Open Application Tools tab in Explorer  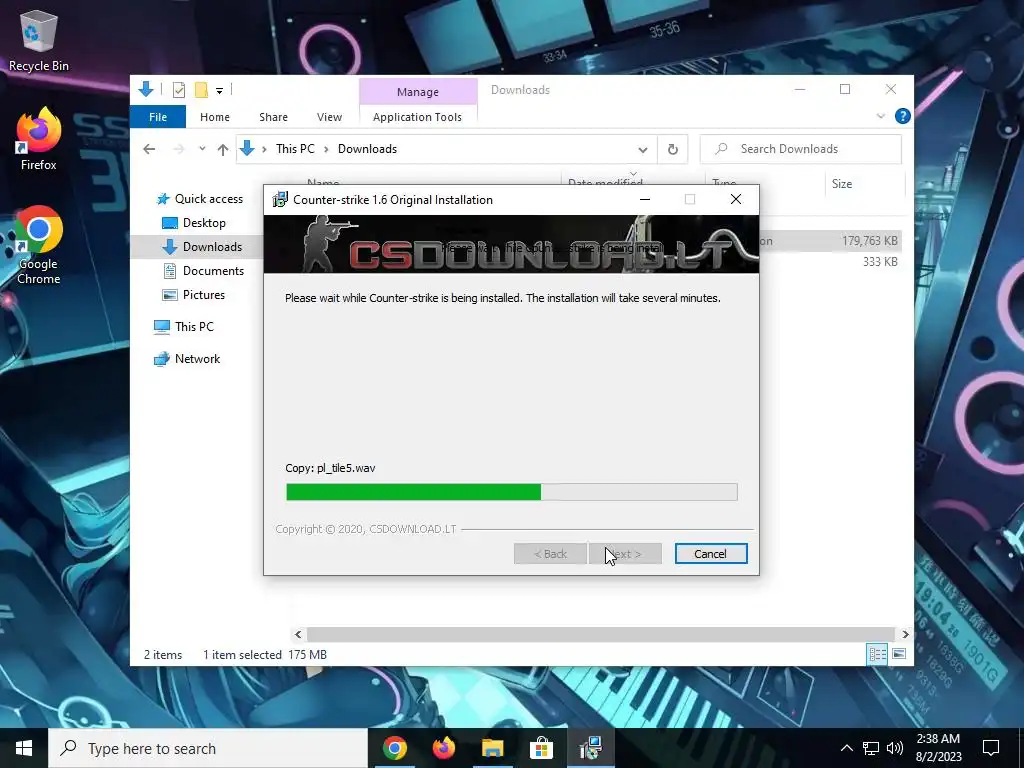417,117
